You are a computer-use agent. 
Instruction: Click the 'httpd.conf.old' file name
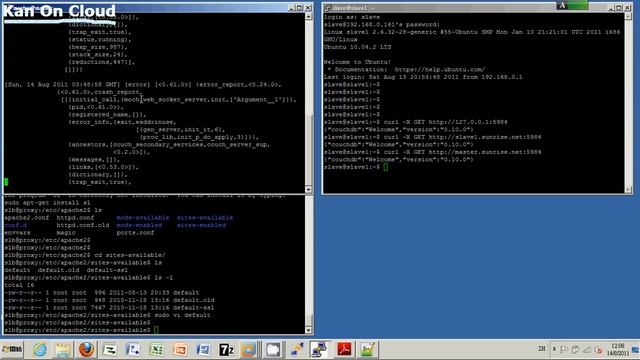click(x=83, y=225)
